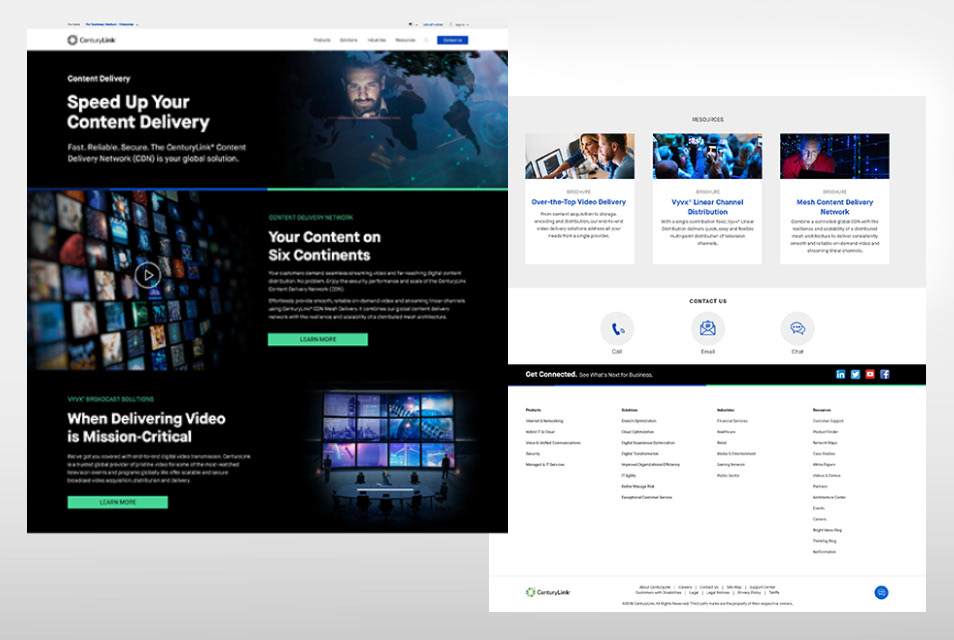Click White Papers footer link
This screenshot has width=954, height=640.
pos(823,465)
